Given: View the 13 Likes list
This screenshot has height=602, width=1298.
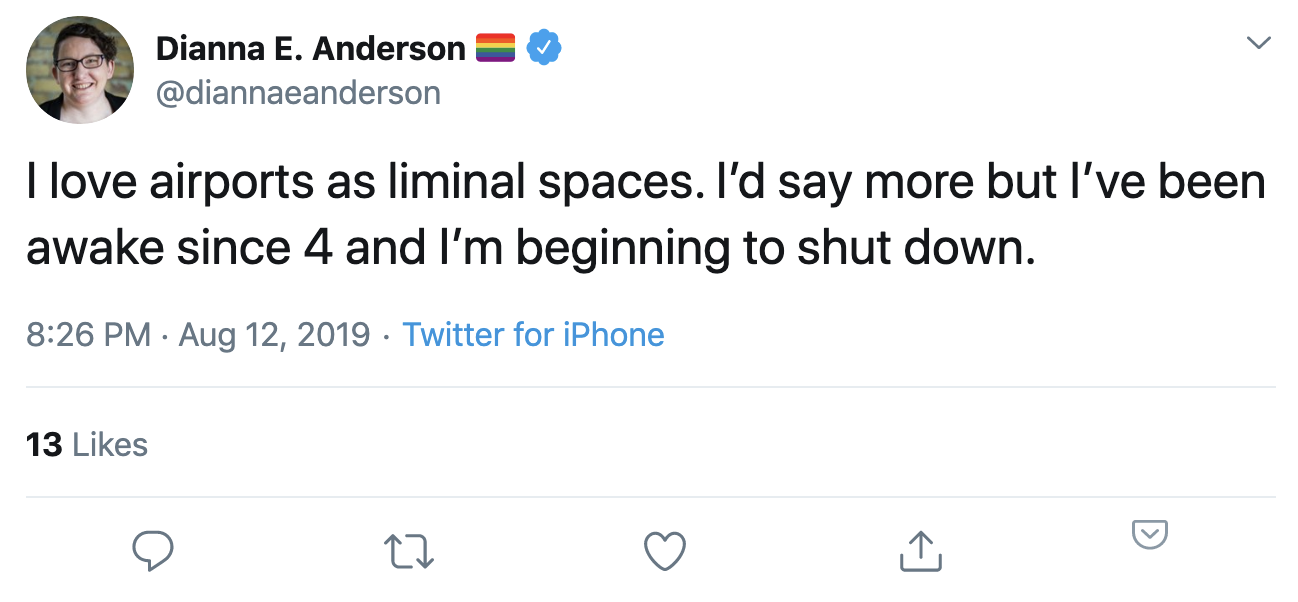Looking at the screenshot, I should click(87, 445).
